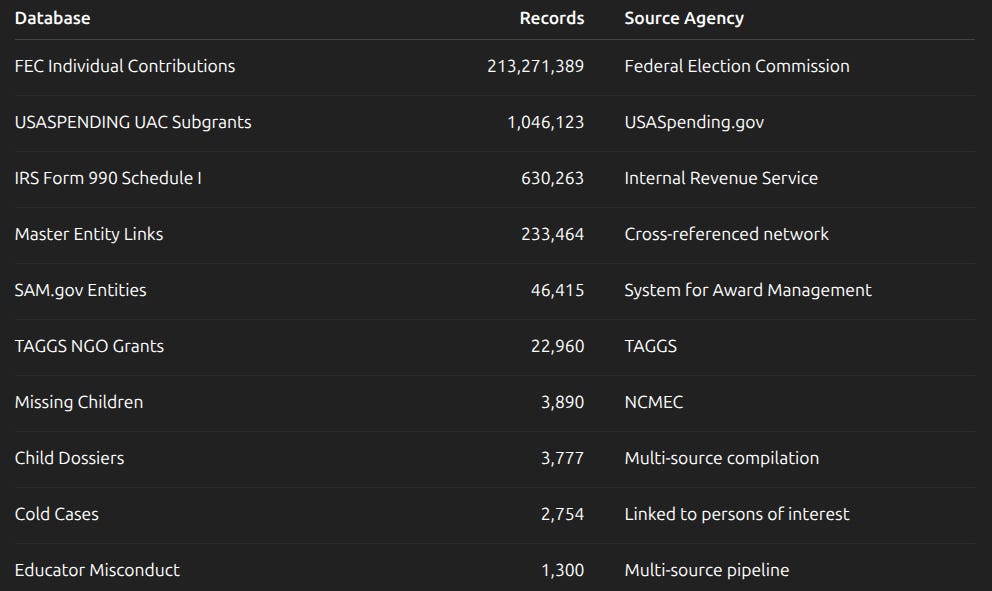Select Internal Revenue Service source cell
This screenshot has height=591, width=992.
[x=721, y=178]
